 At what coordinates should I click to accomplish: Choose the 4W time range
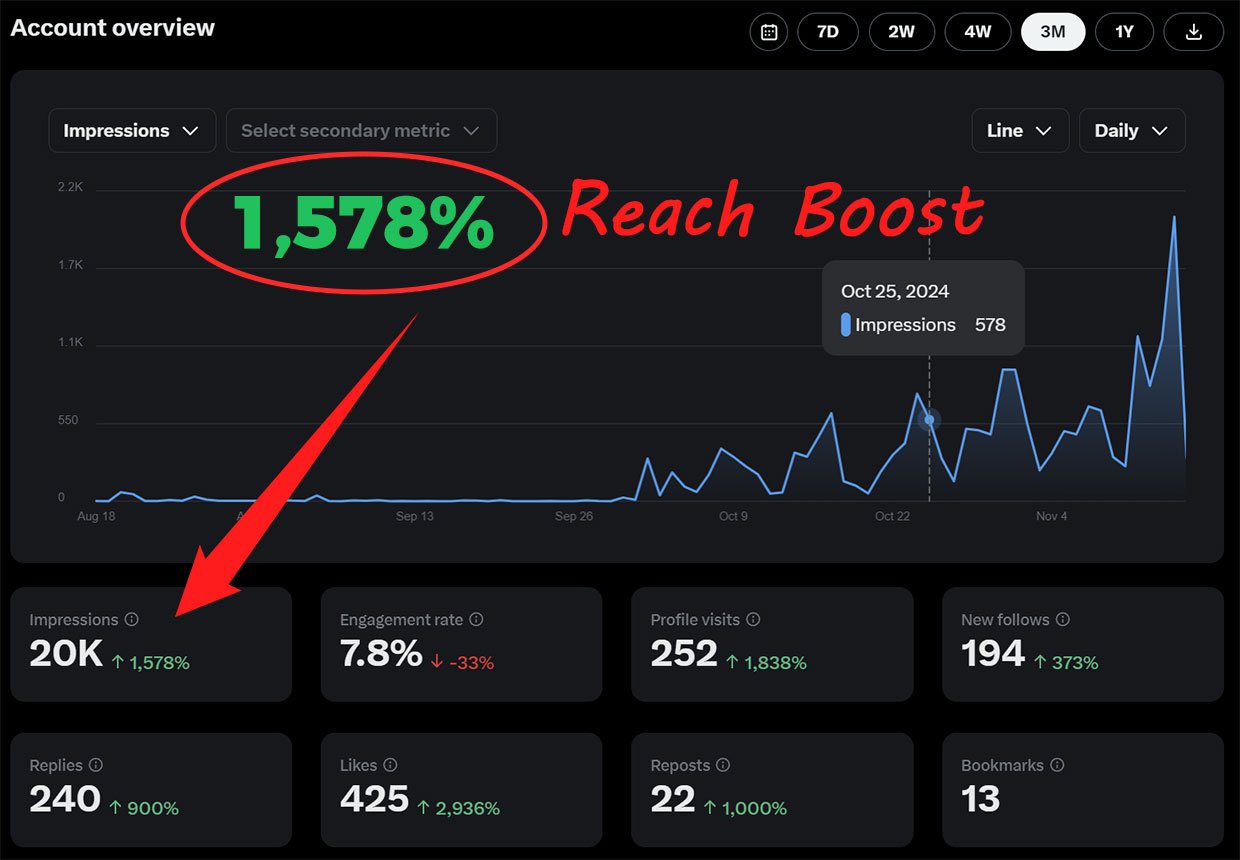tap(977, 32)
